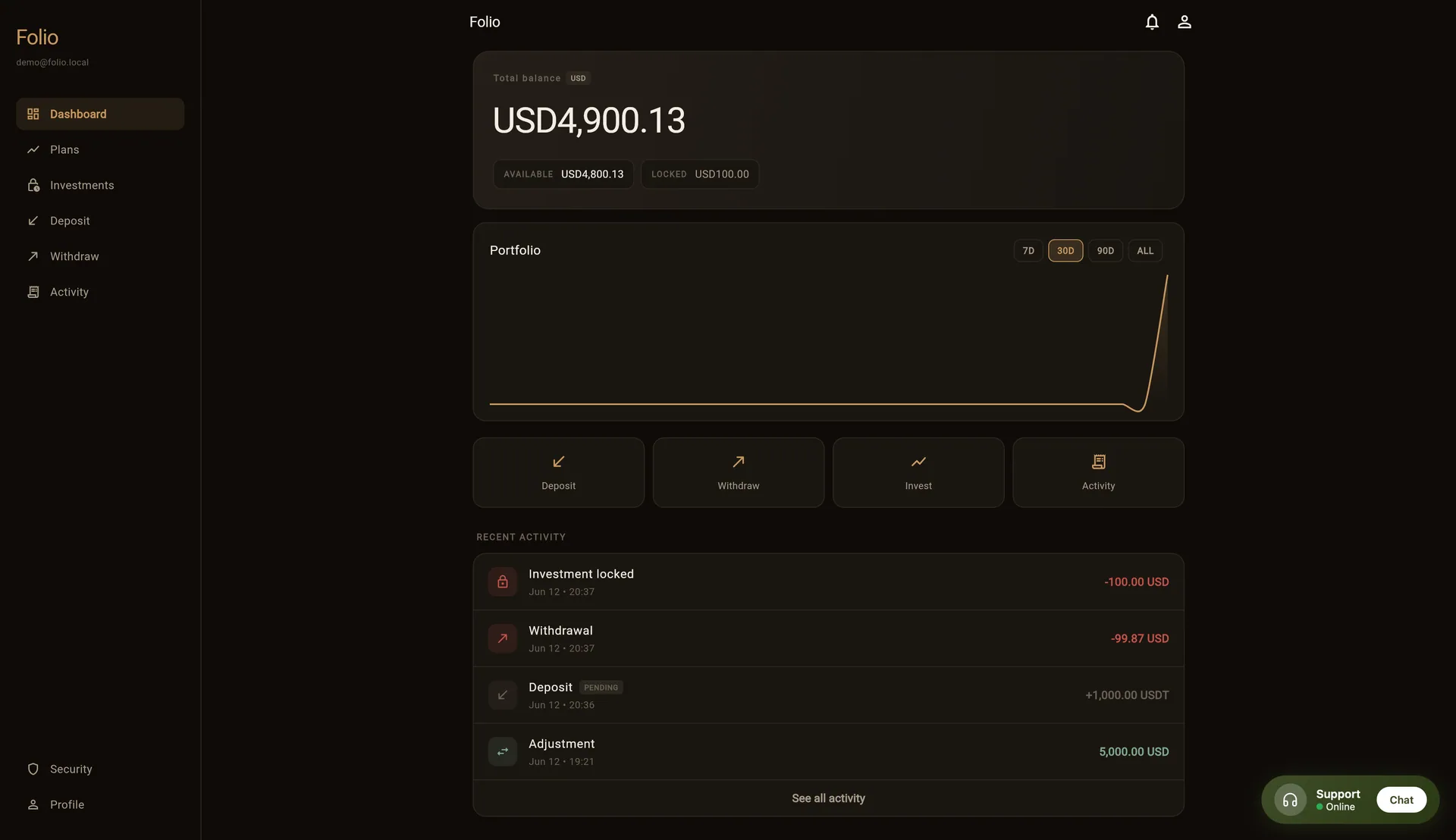Click the AVAILABLE USD4,800.13 chip
Viewport: 1456px width, 840px height.
[563, 174]
